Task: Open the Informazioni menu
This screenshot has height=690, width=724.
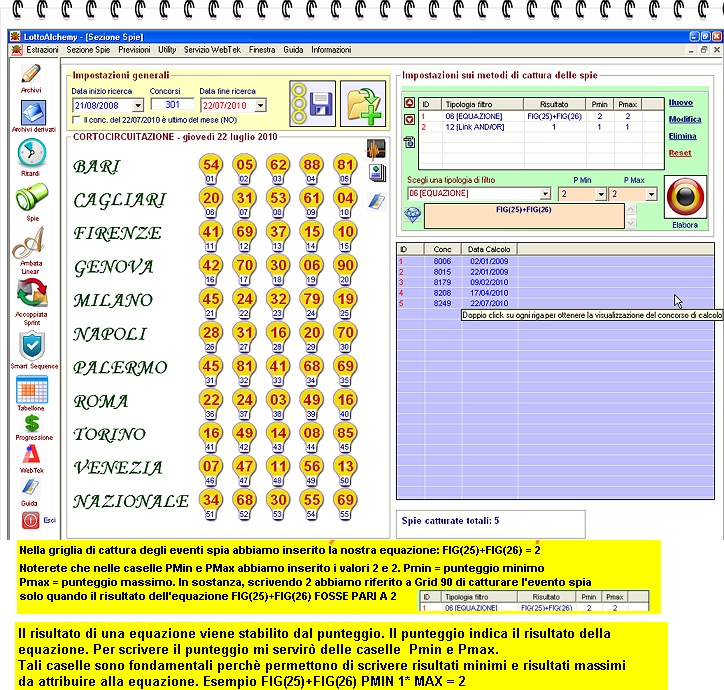Action: [x=331, y=50]
